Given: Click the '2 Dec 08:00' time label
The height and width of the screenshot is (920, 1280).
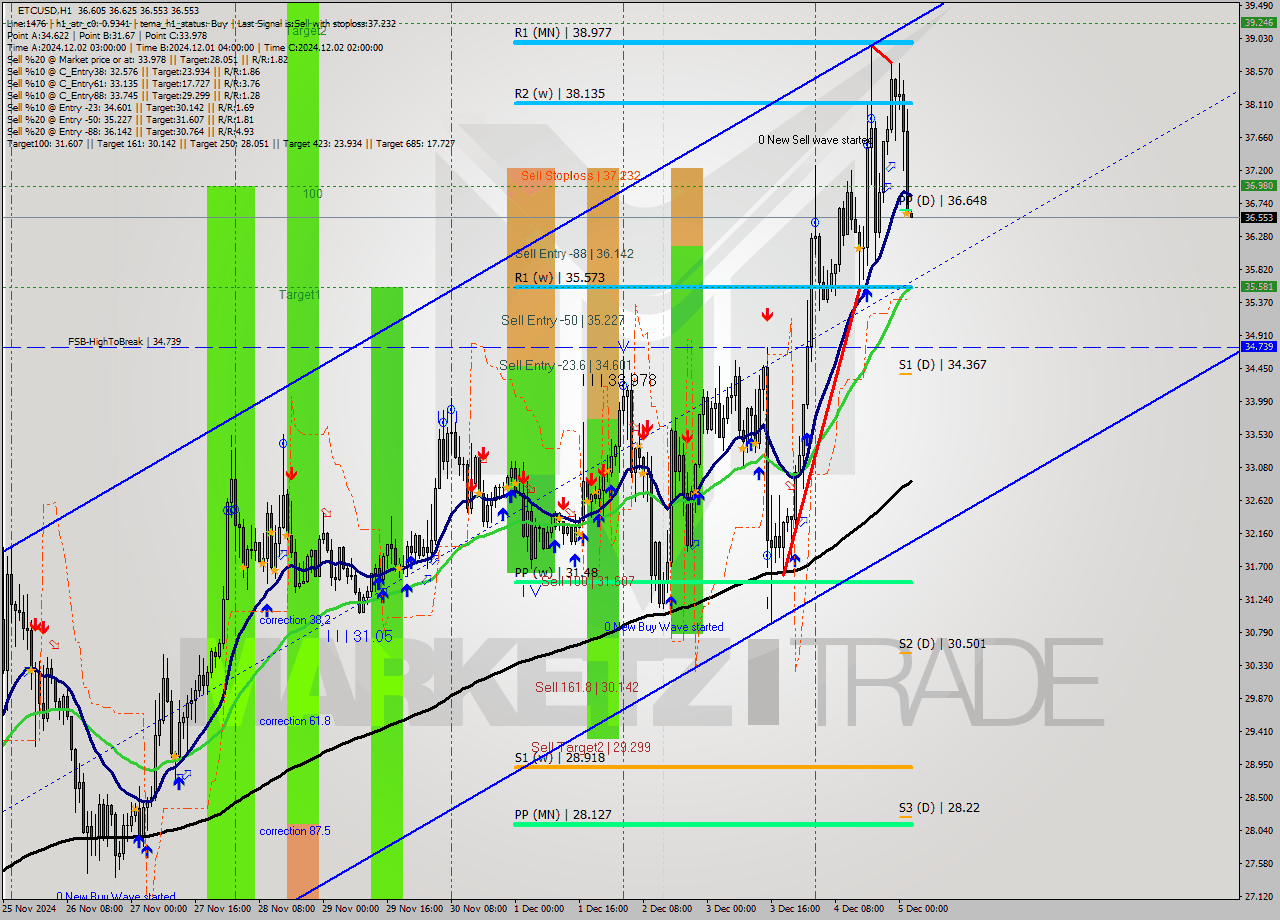Looking at the screenshot, I should (x=667, y=909).
